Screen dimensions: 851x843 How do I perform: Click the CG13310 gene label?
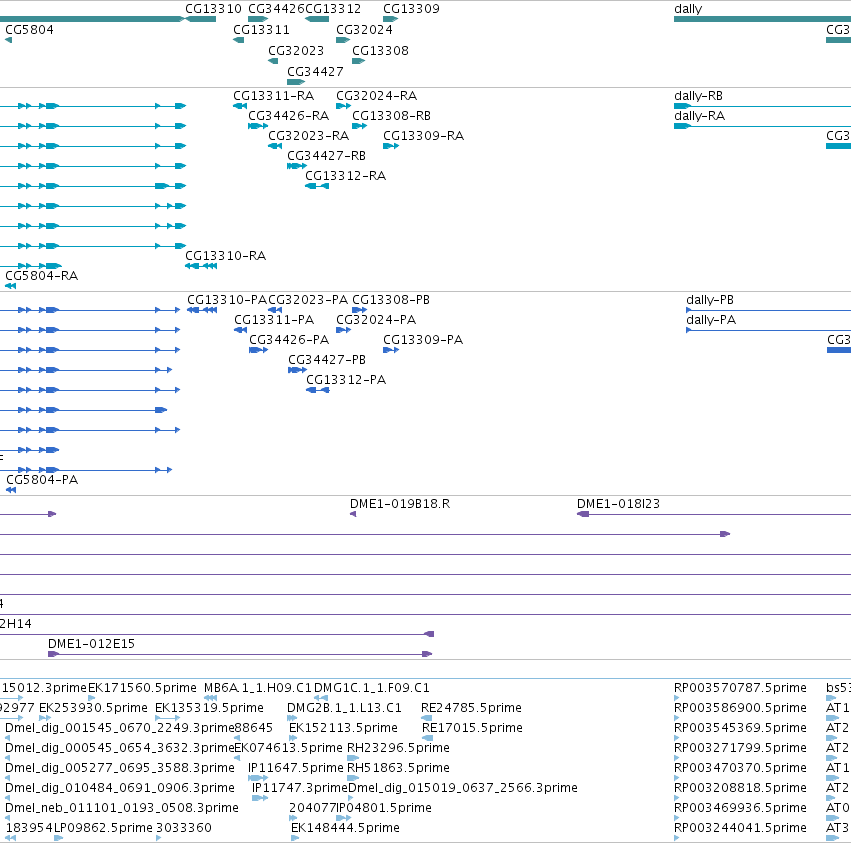[213, 9]
